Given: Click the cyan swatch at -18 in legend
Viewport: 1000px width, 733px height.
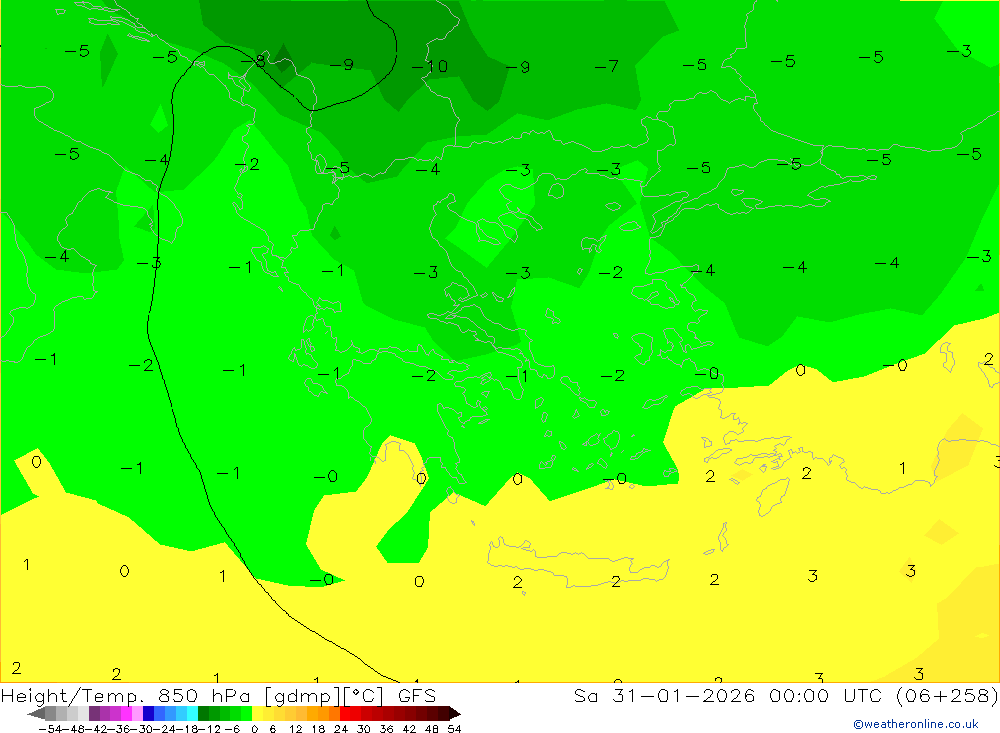Looking at the screenshot, I should (x=192, y=713).
